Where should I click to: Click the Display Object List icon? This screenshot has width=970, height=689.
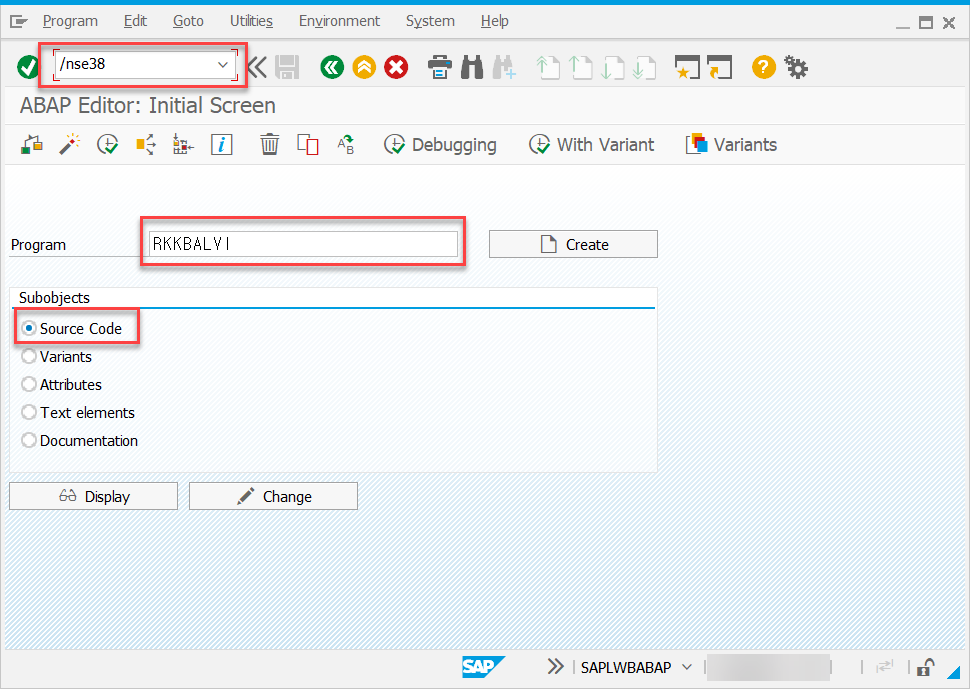[183, 144]
